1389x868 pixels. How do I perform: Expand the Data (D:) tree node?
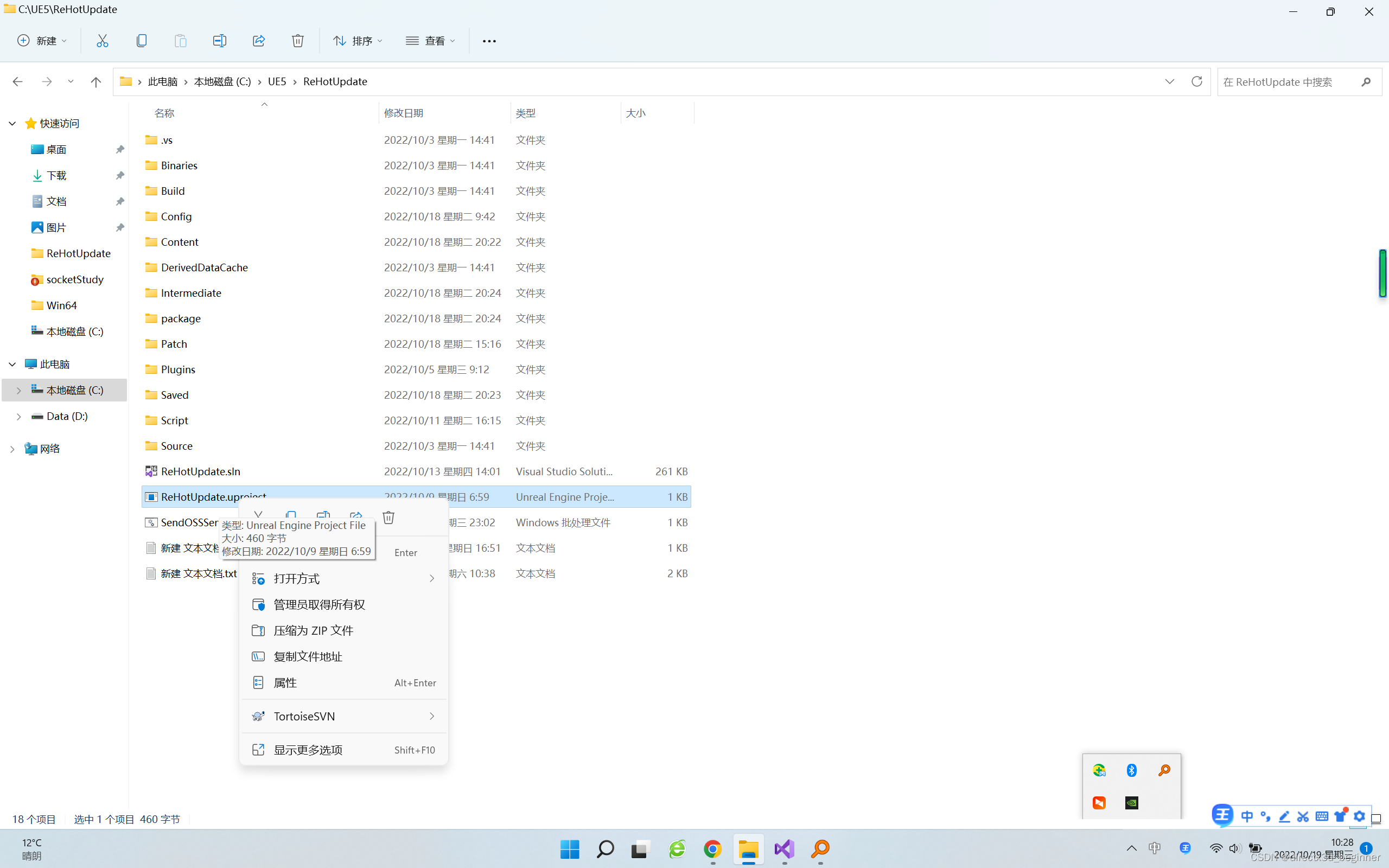click(x=18, y=416)
